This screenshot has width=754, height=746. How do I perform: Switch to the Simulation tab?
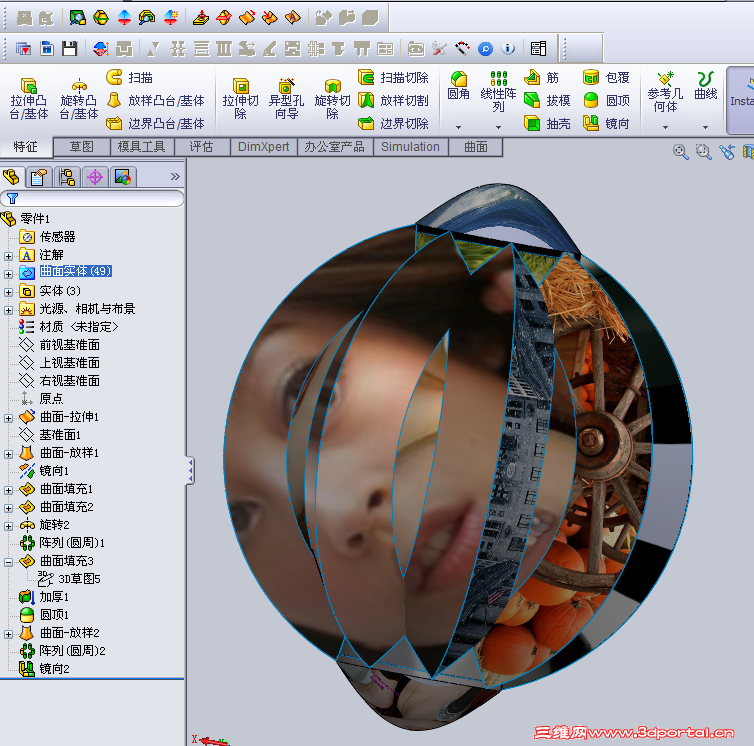click(x=410, y=147)
